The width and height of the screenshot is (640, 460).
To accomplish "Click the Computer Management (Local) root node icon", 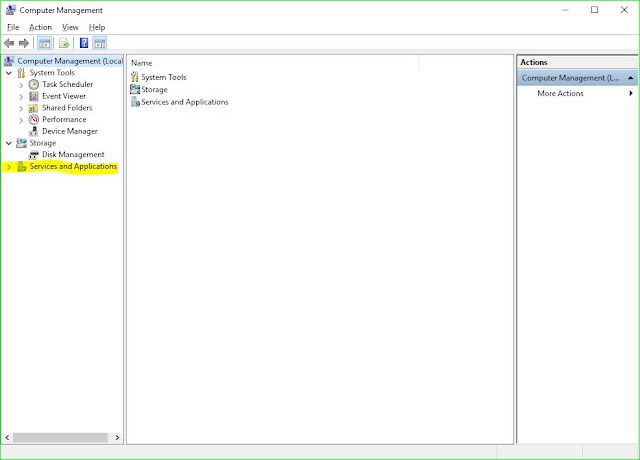I will click(9, 61).
